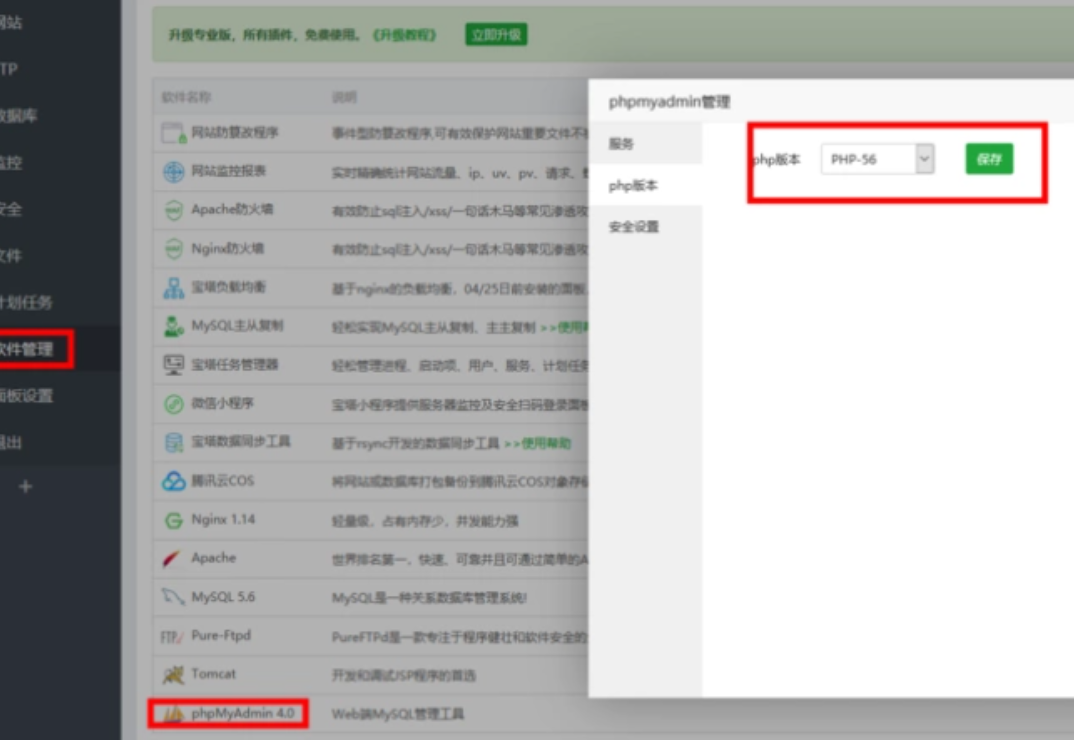1074x741 pixels.
Task: Open 使用帮助 link for 宝塔数据同步工具
Action: (541, 443)
